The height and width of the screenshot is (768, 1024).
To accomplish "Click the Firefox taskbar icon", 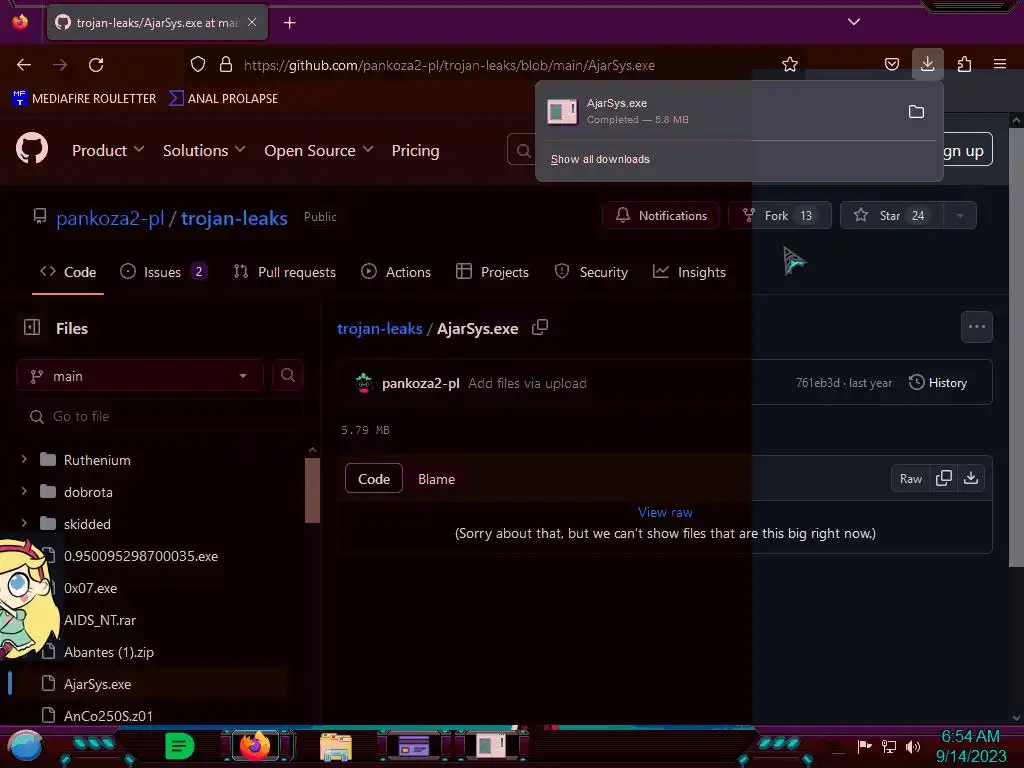I will 255,746.
